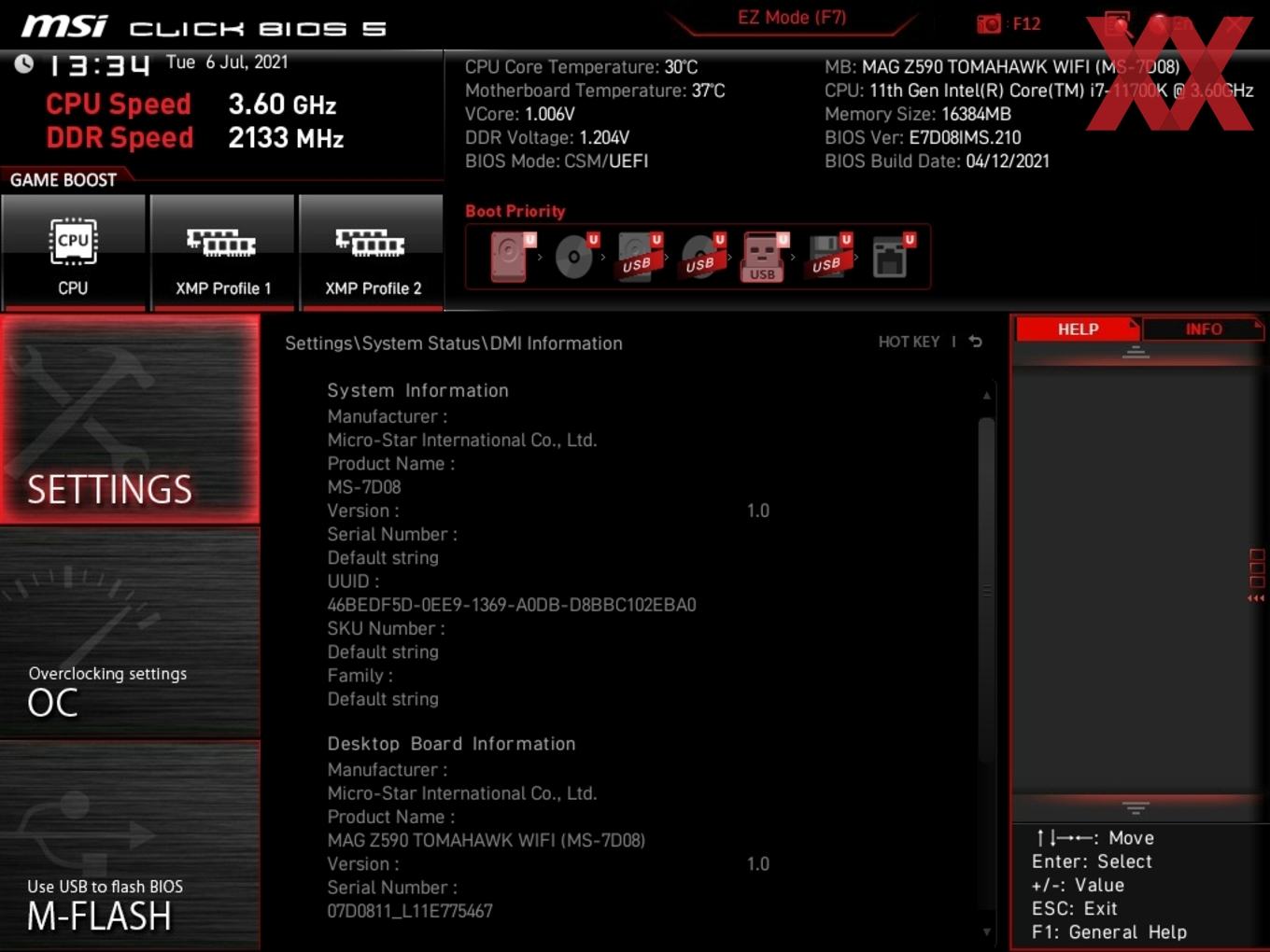1270x952 pixels.
Task: Click the DDR Speed 2133 MHz readout
Action: point(195,137)
